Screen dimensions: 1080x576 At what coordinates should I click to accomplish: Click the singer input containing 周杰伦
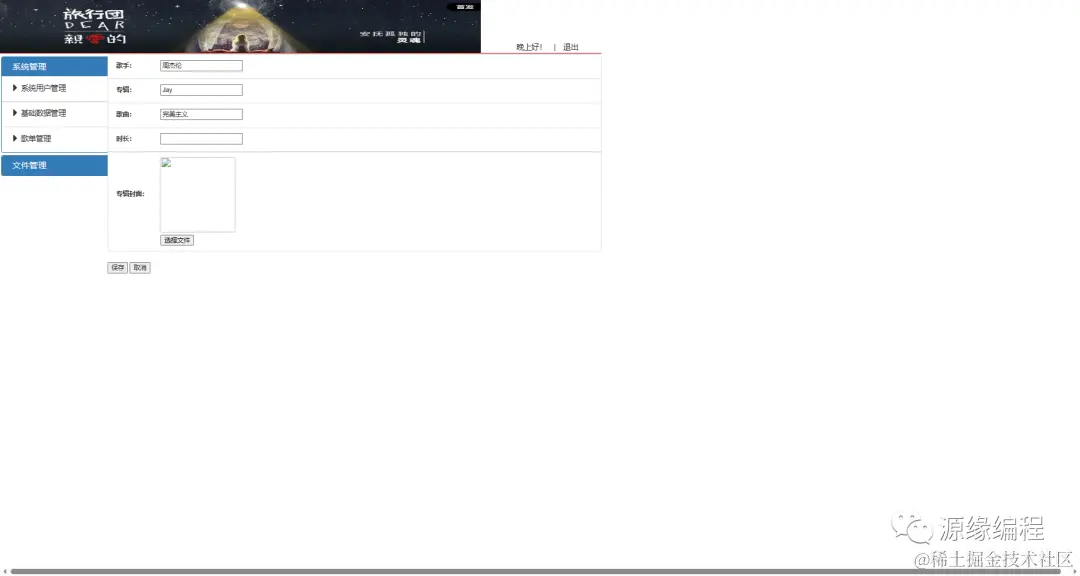pyautogui.click(x=200, y=65)
